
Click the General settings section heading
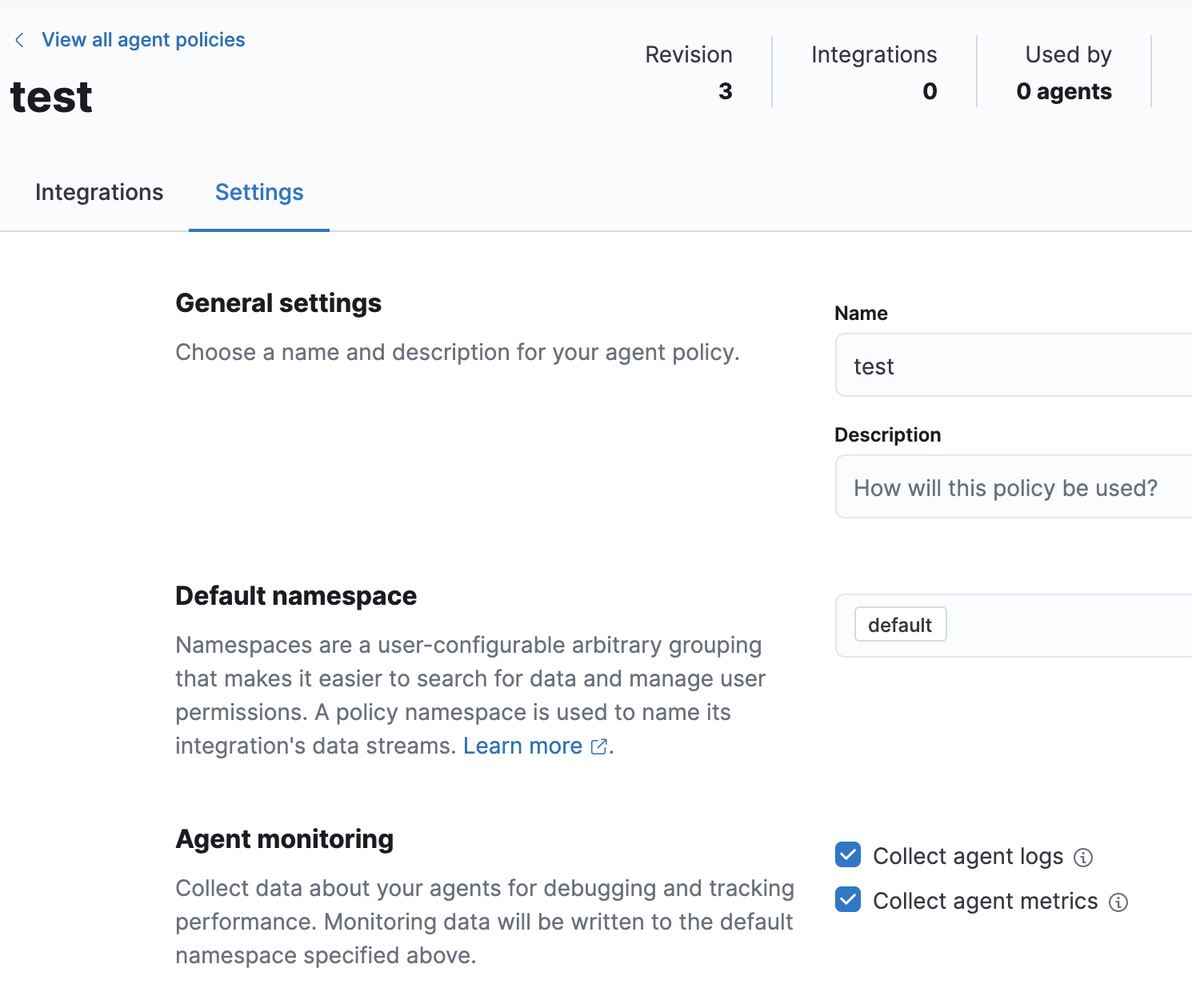coord(278,303)
